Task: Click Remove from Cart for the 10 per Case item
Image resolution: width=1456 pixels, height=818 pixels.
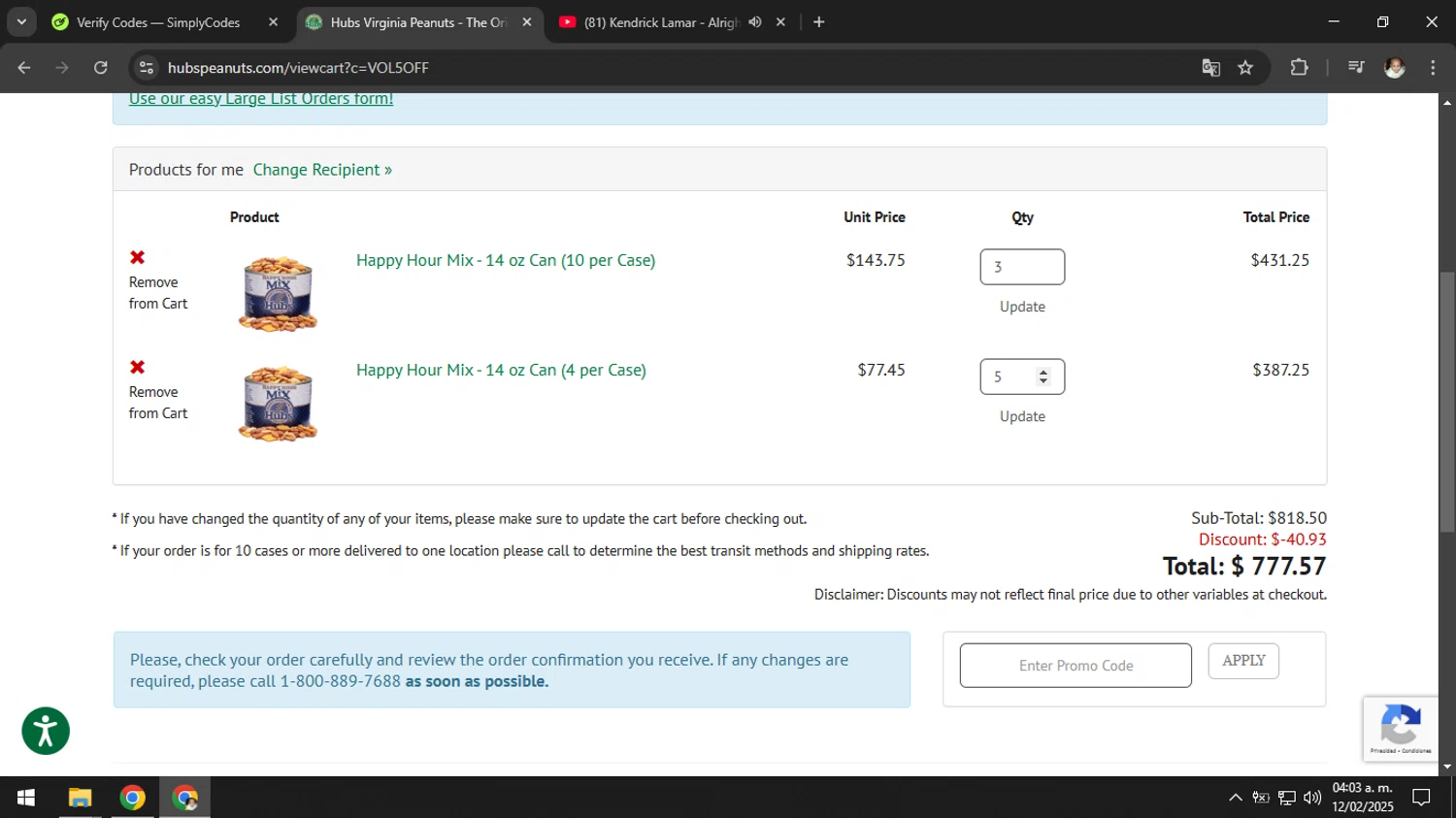Action: [158, 293]
